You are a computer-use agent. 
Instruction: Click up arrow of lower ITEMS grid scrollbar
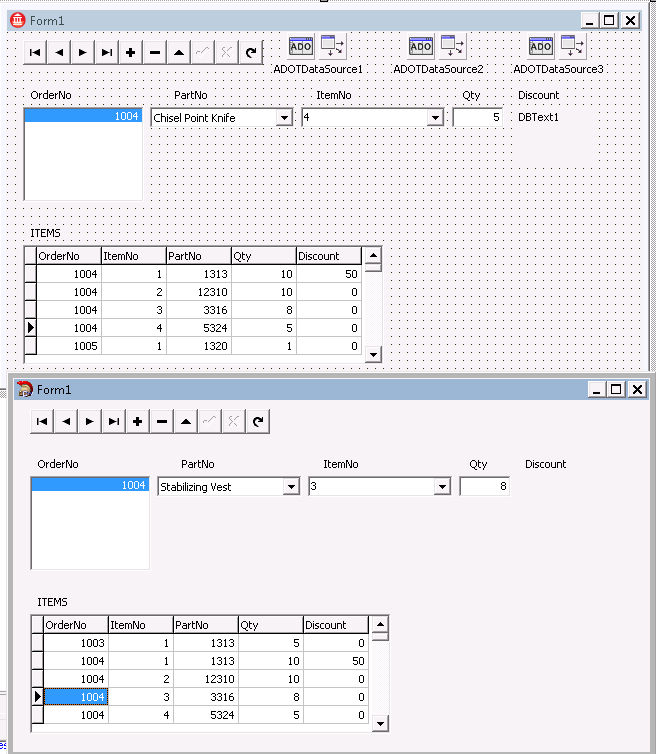point(380,624)
